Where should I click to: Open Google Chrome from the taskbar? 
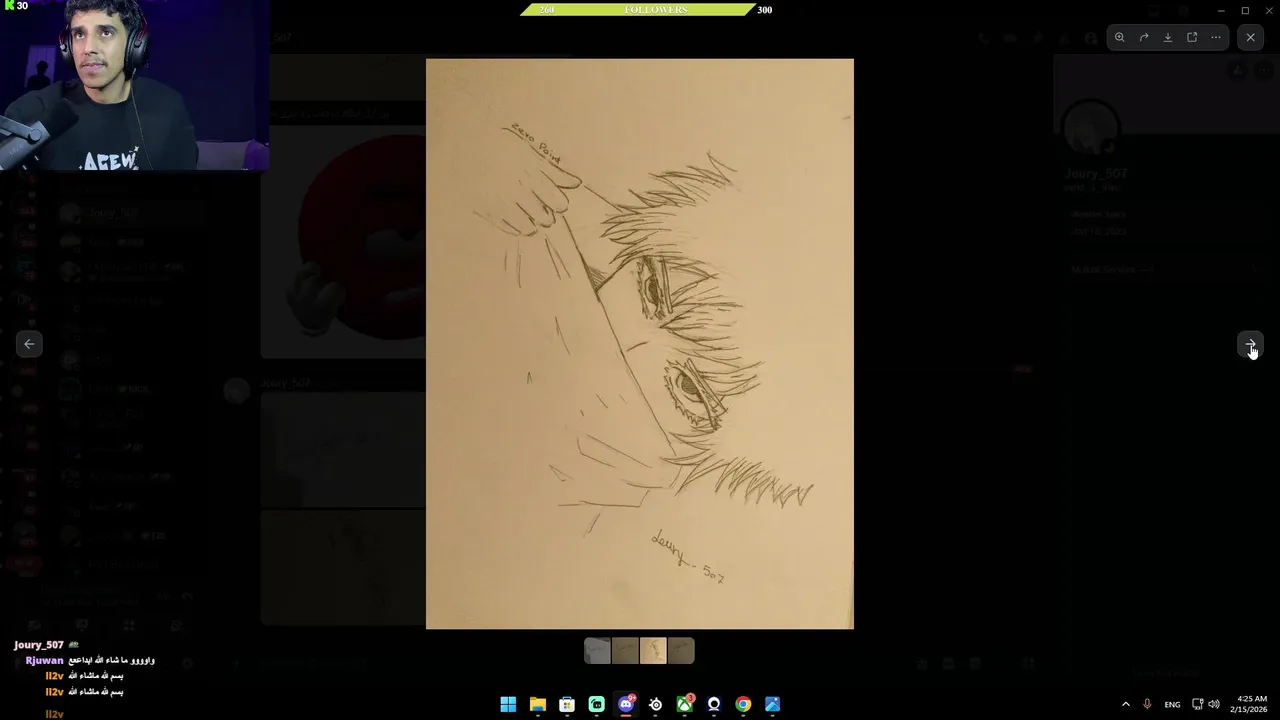[743, 704]
